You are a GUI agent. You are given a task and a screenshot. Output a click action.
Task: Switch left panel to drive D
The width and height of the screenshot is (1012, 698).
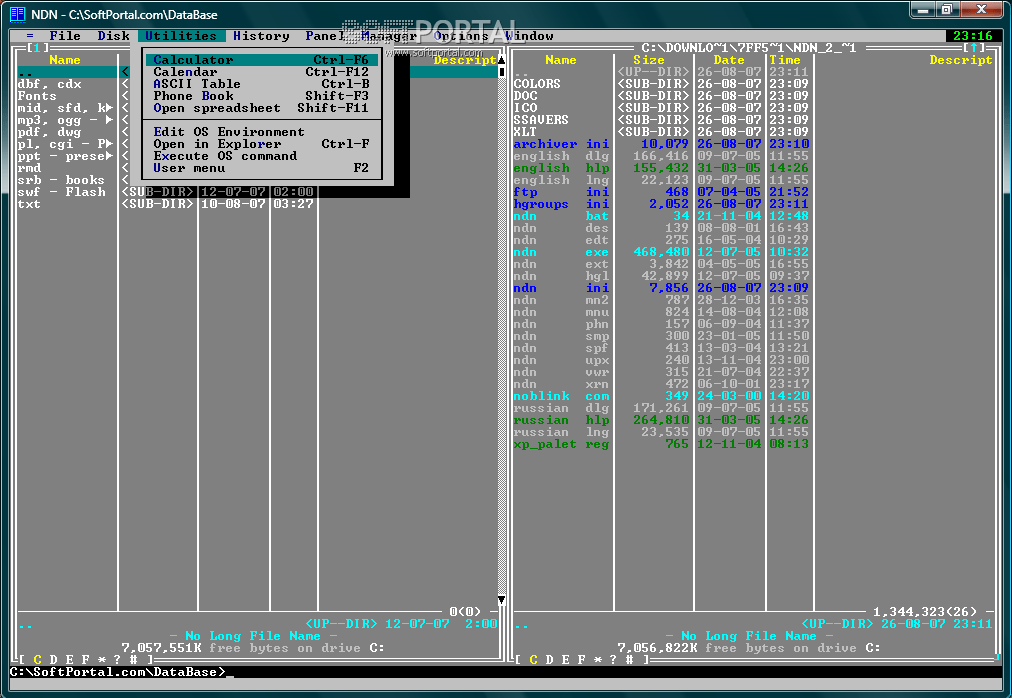pos(54,660)
